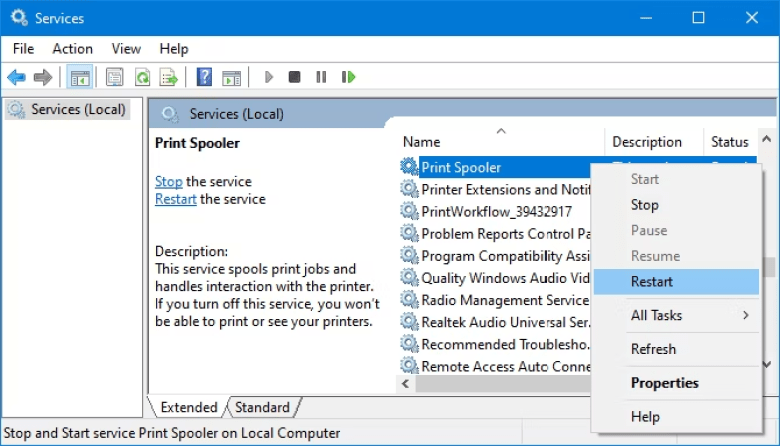Expand All Tasks submenu arrow
Screen dimensions: 780x446
click(745, 315)
